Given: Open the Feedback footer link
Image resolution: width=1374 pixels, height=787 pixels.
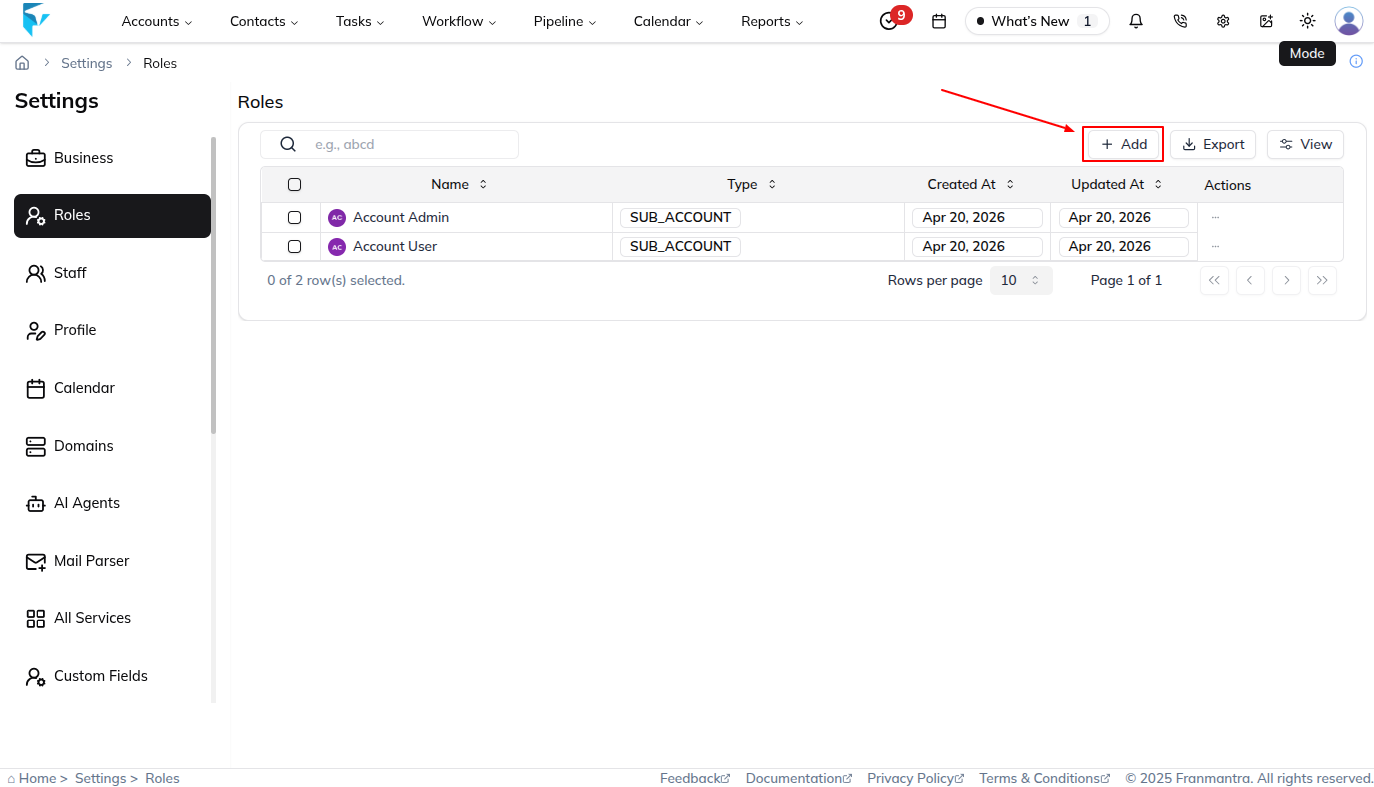Looking at the screenshot, I should tap(695, 778).
